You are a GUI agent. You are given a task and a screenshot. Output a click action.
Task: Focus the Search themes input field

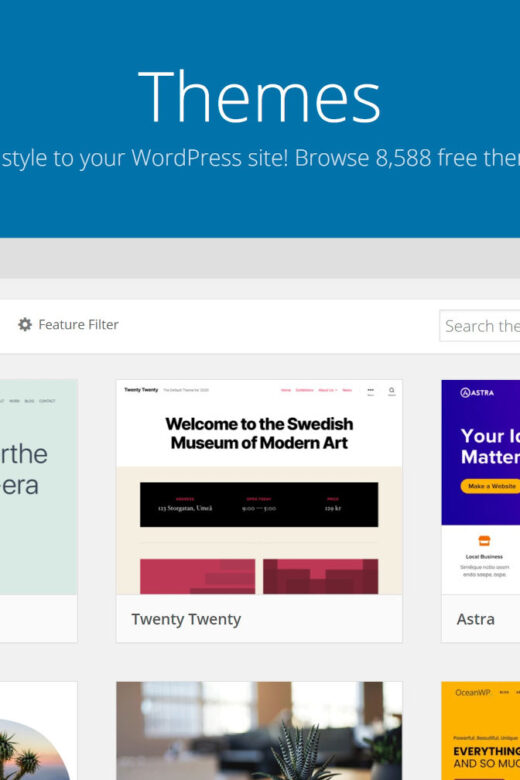(480, 326)
